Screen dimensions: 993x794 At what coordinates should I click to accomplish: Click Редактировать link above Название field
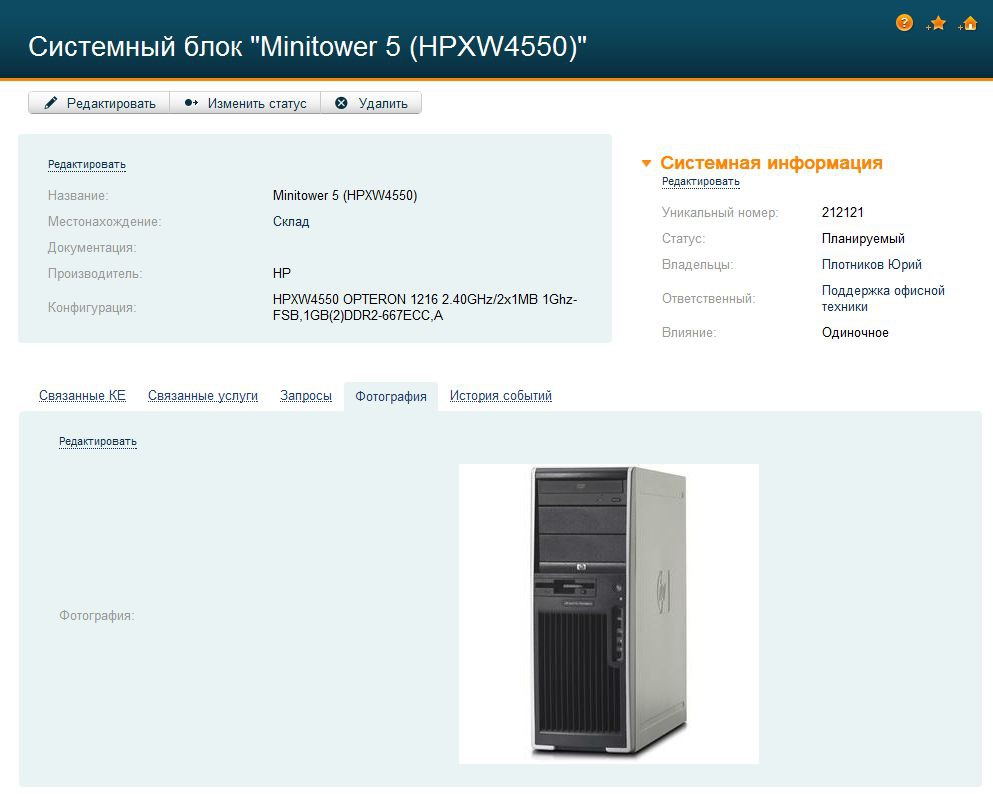87,164
